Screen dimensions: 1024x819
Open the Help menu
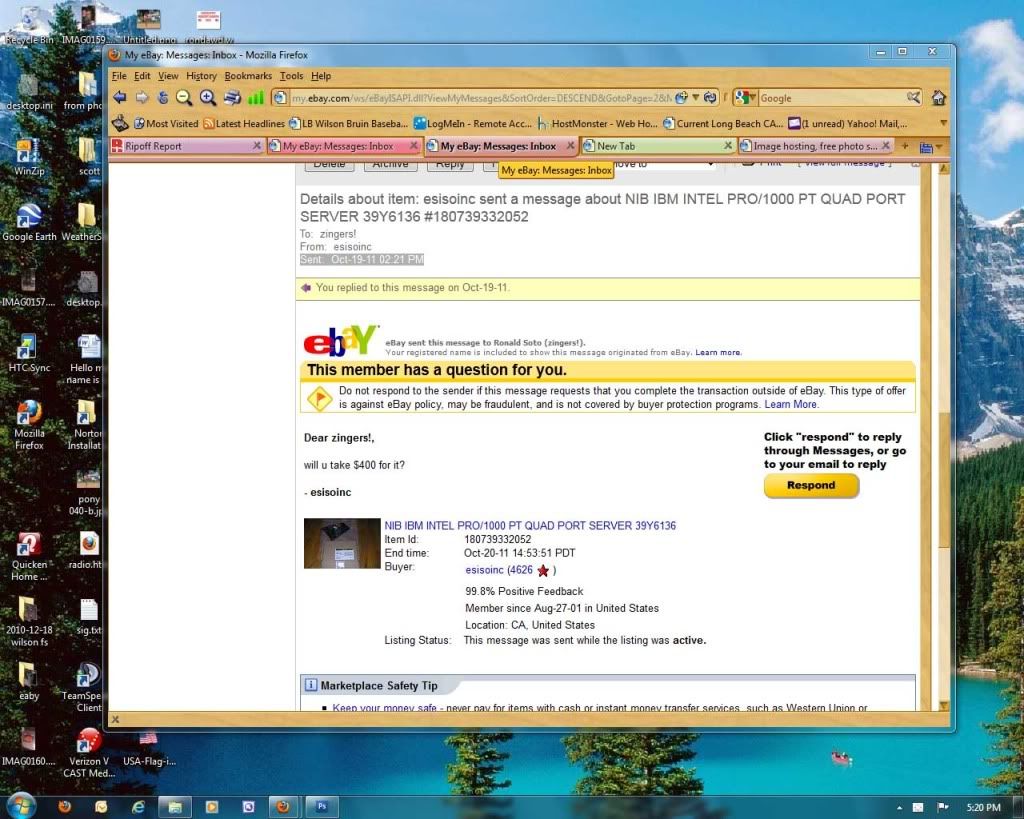(321, 76)
